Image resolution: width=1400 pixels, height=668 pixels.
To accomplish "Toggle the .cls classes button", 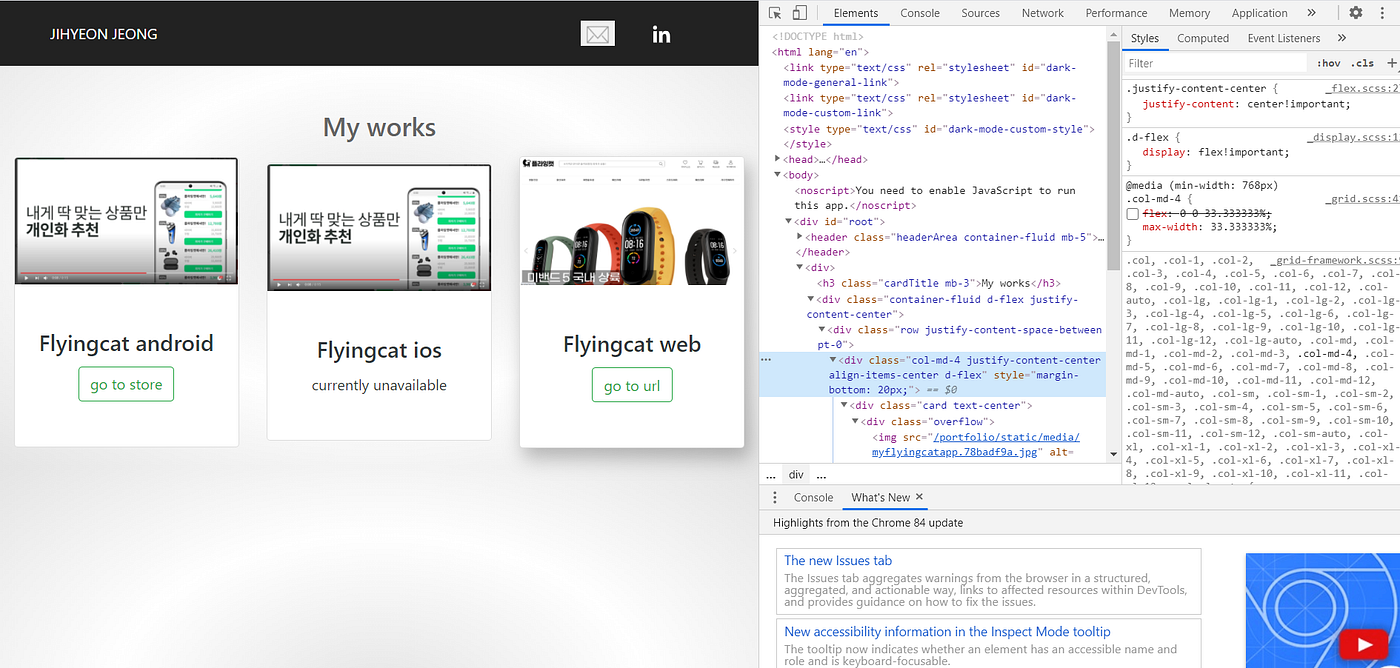I will coord(1362,63).
